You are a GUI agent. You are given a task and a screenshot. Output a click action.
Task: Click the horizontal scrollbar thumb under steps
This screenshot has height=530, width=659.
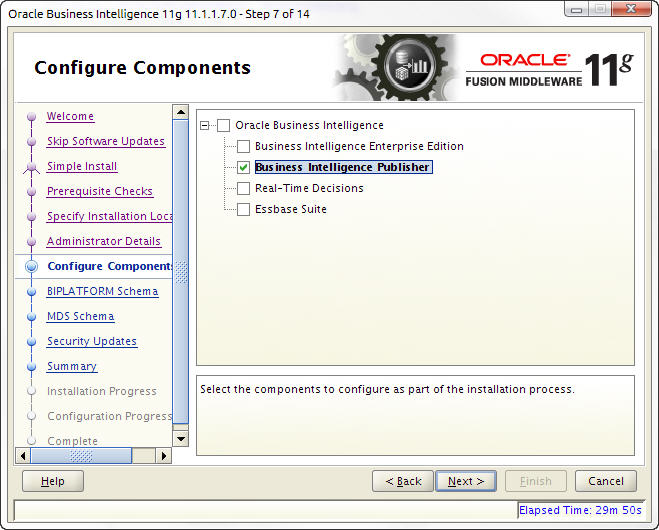click(81, 456)
